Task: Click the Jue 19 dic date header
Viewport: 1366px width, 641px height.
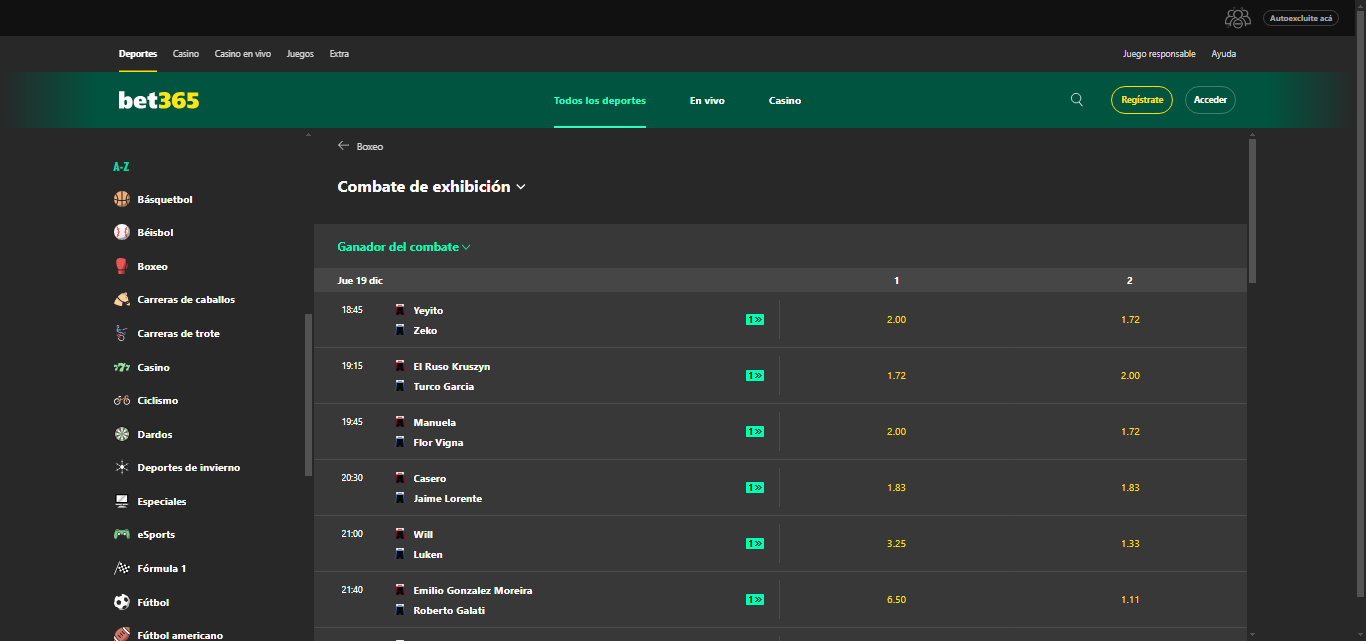Action: (x=360, y=281)
